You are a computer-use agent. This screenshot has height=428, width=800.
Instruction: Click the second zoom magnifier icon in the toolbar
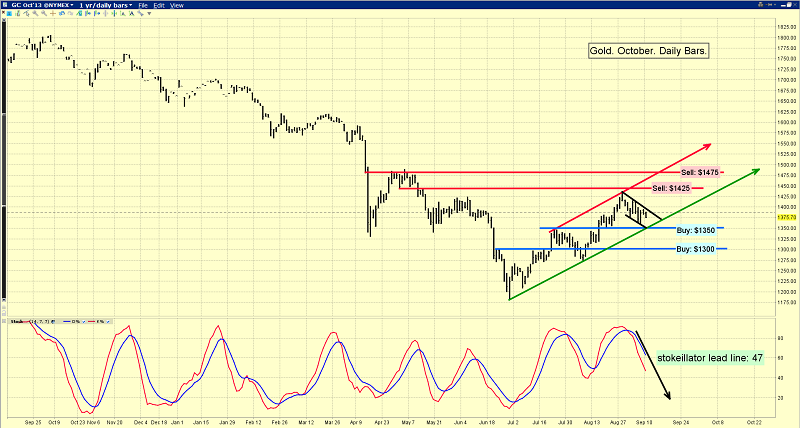pos(44,13)
